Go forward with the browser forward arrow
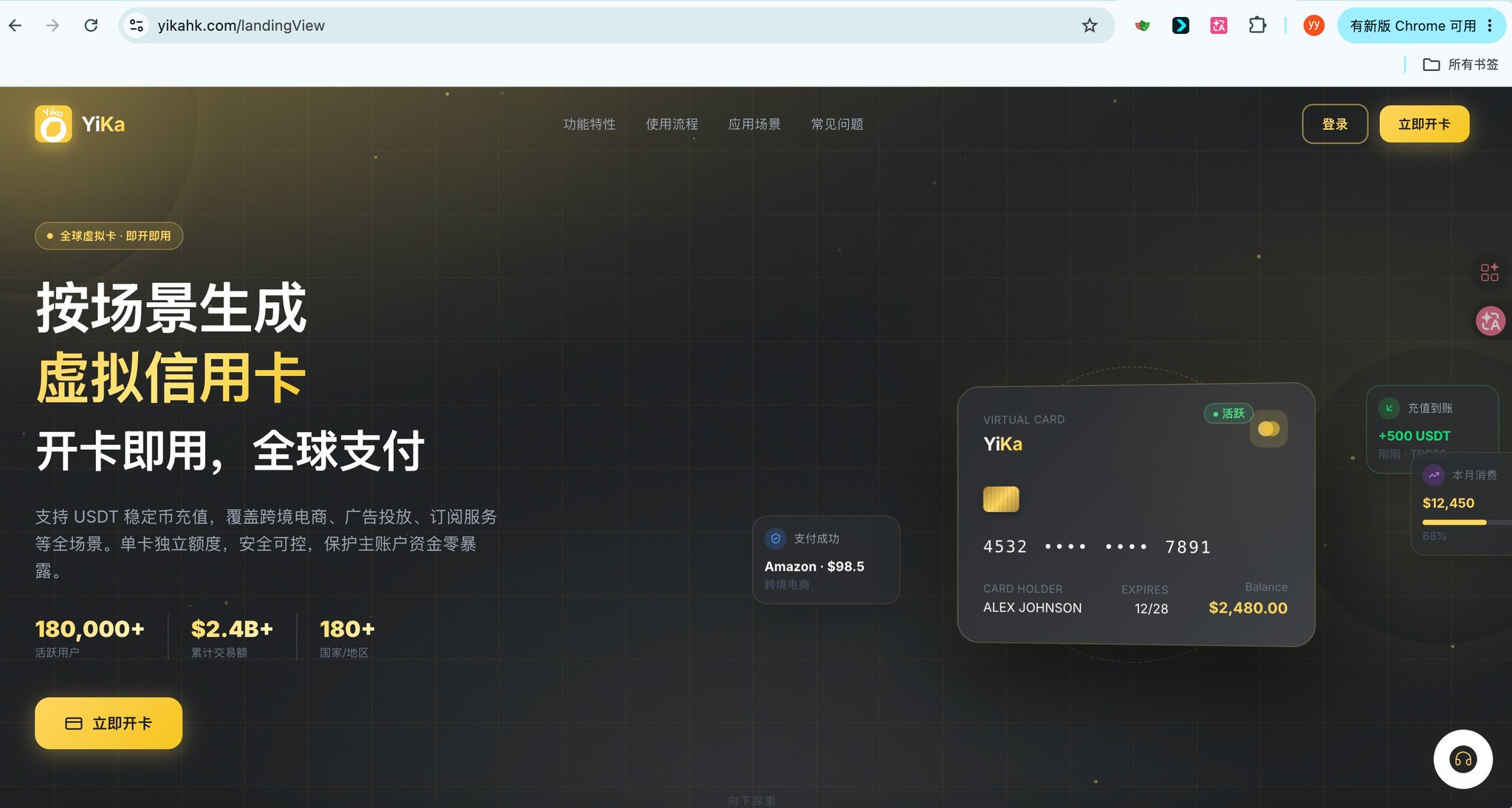Screen dimensions: 1512x808 (x=52, y=26)
